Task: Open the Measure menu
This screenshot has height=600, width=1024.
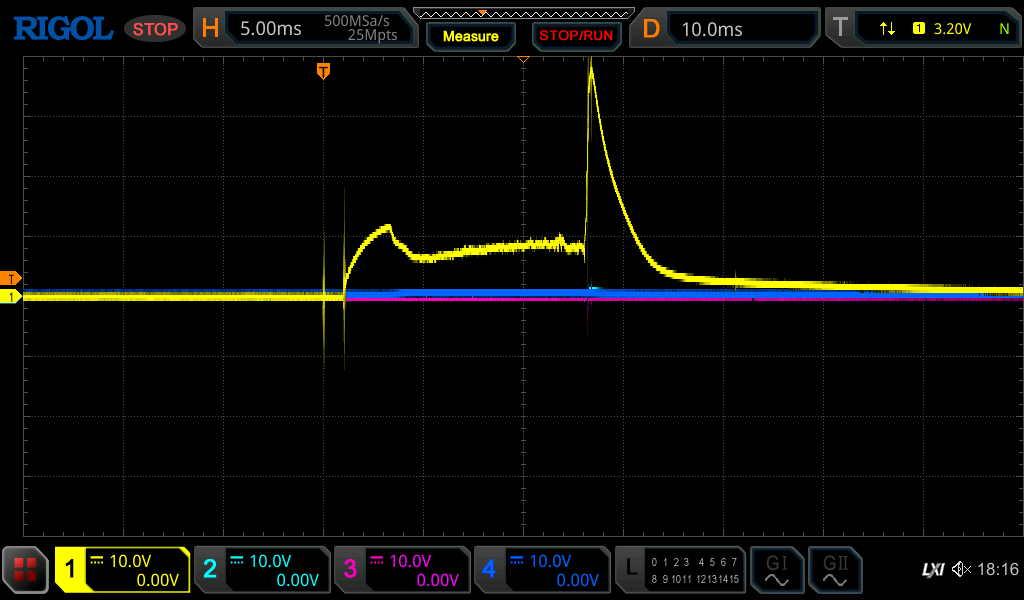Action: [x=470, y=36]
